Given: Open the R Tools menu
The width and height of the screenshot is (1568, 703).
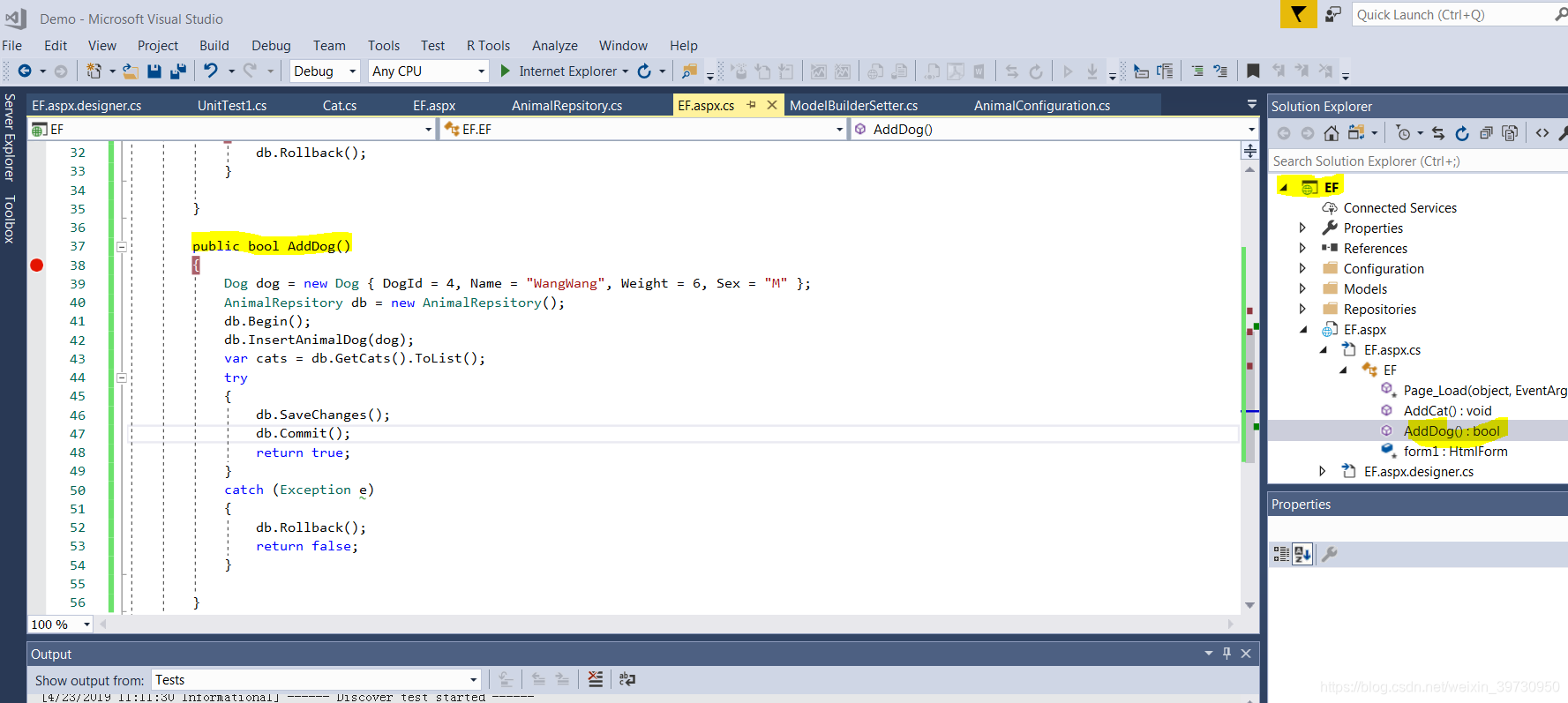Looking at the screenshot, I should coord(489,46).
